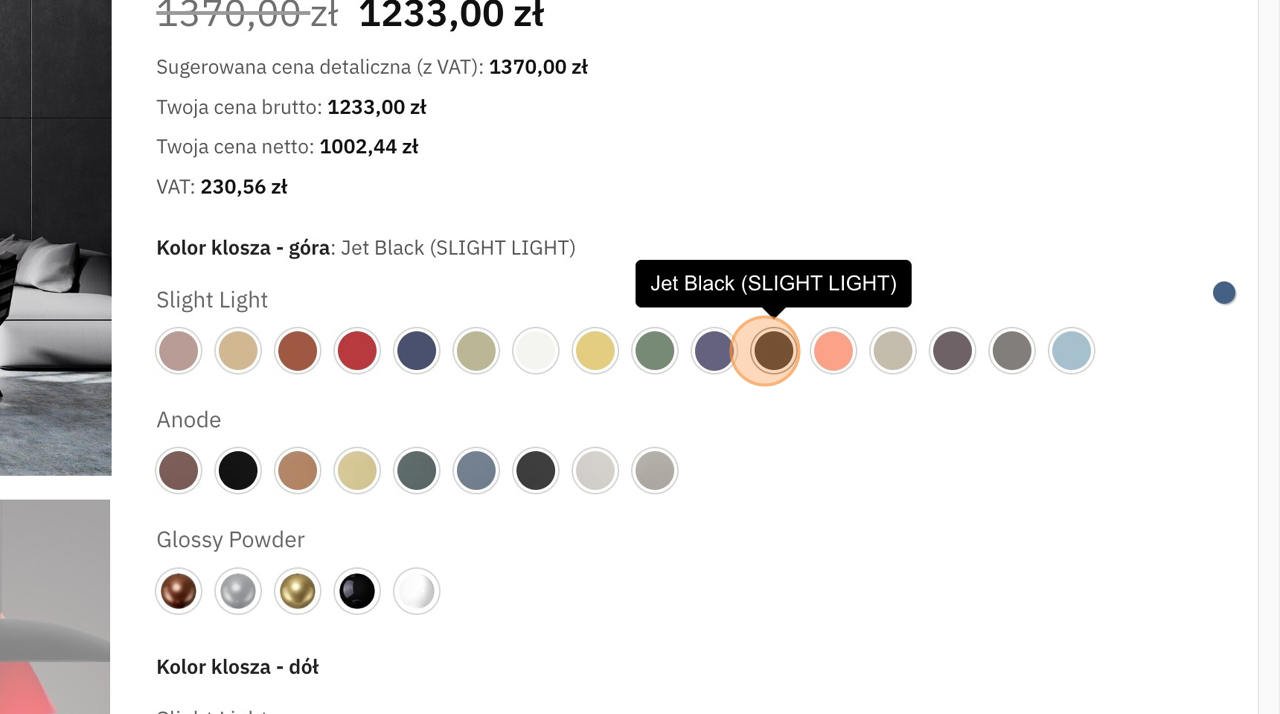Pick the white Slight Light swatch
1280x714 pixels.
[x=535, y=351]
